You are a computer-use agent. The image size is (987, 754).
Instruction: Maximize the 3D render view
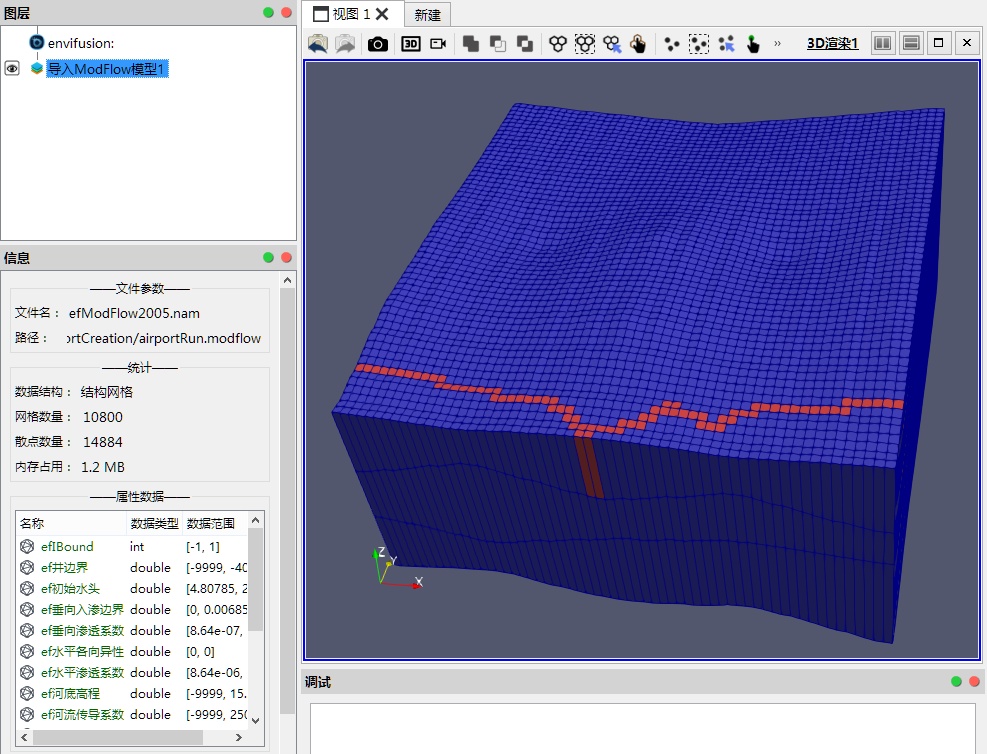(x=939, y=43)
